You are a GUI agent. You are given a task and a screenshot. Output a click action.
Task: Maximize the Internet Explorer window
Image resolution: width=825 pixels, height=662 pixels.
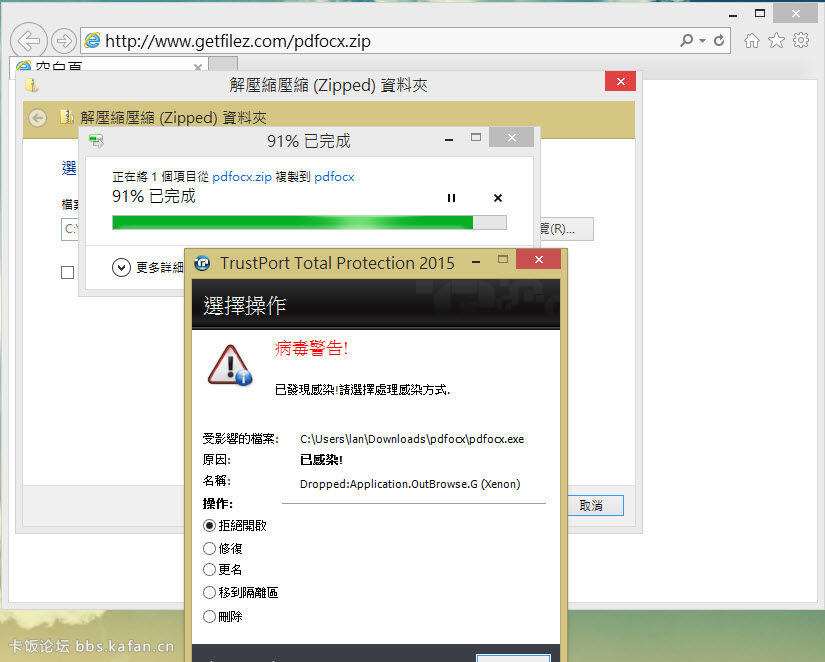point(760,13)
